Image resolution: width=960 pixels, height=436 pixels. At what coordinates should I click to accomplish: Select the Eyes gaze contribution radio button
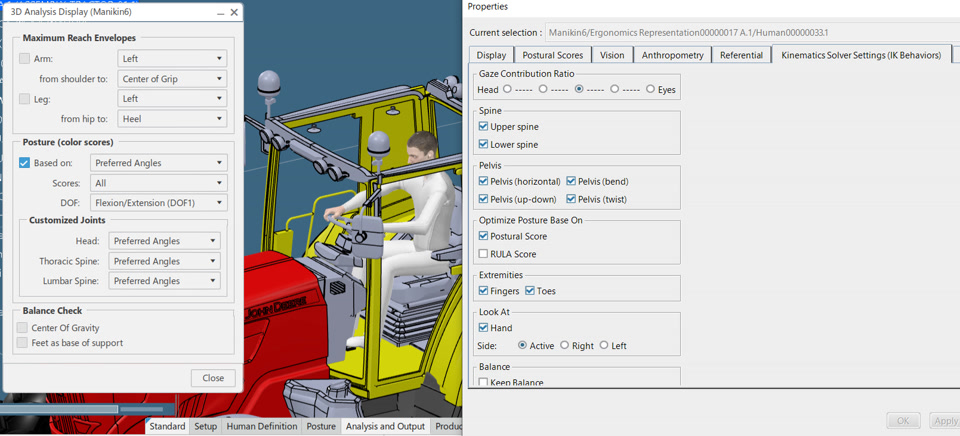coord(651,89)
